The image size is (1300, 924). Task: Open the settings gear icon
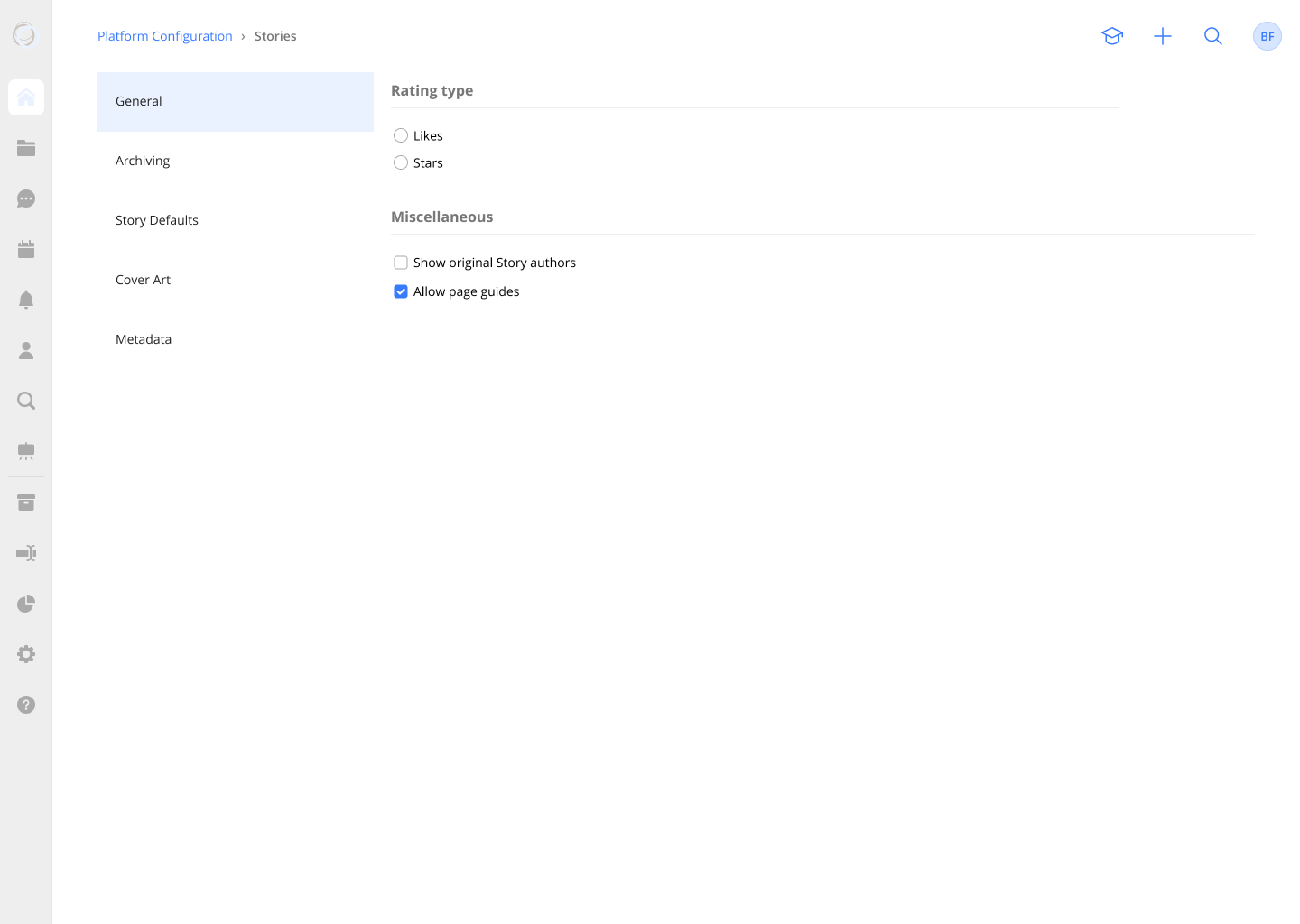coord(26,654)
